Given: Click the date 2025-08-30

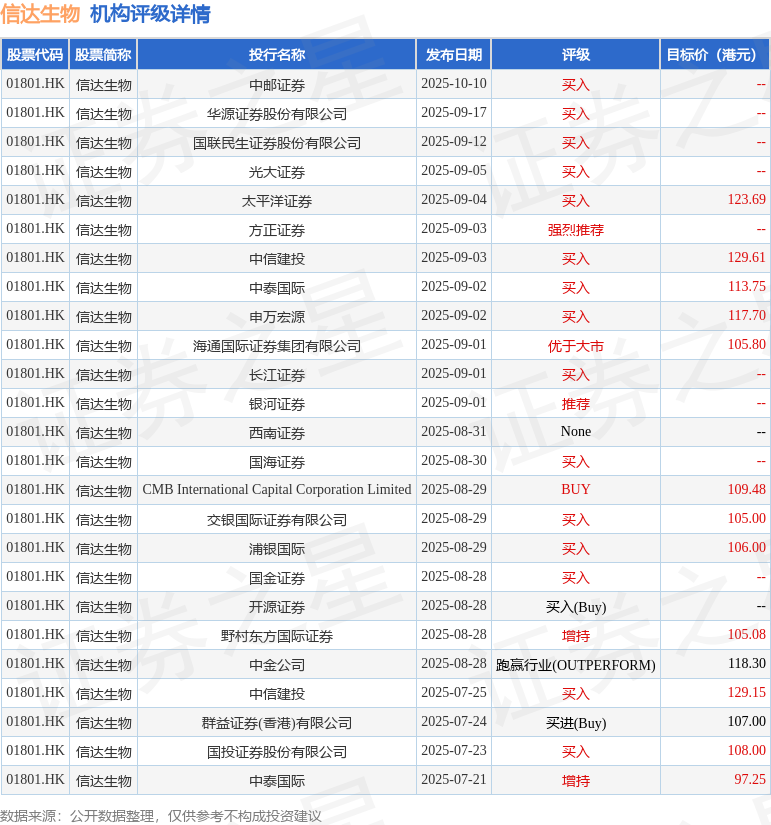Looking at the screenshot, I should coord(454,460).
